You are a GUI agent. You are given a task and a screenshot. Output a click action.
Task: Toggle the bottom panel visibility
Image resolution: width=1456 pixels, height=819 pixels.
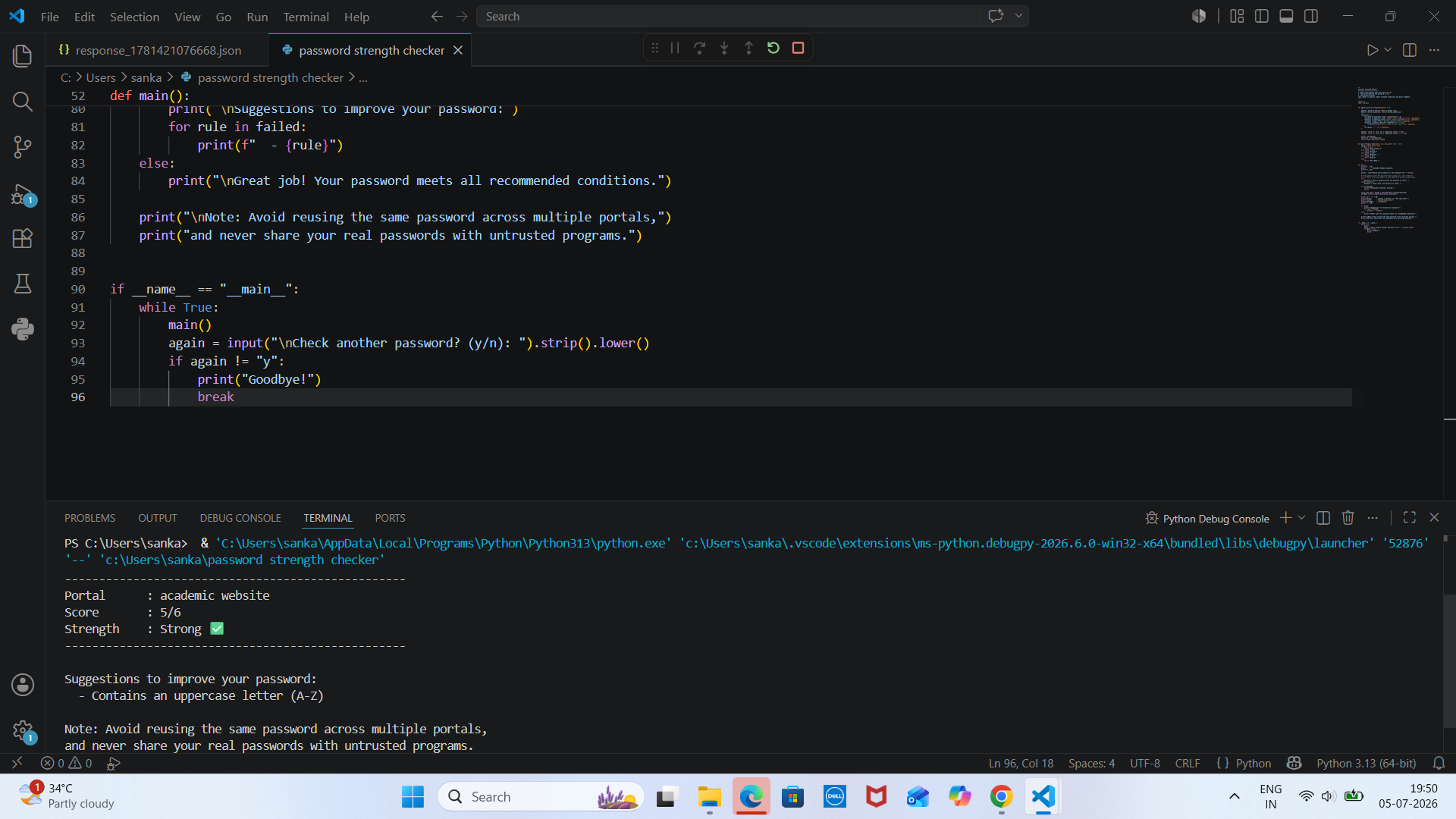coord(1286,16)
